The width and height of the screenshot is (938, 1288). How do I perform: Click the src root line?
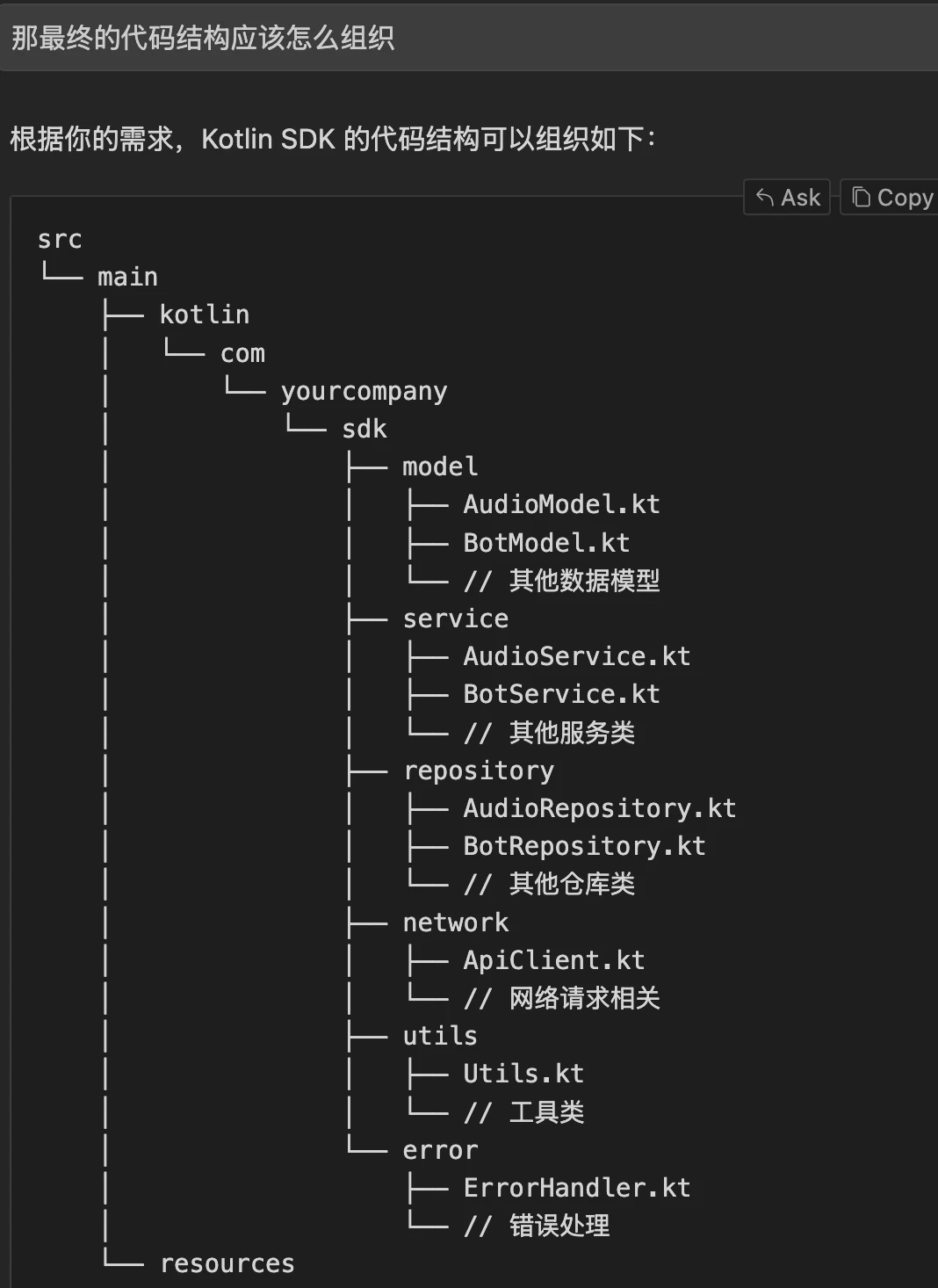pyautogui.click(x=60, y=239)
